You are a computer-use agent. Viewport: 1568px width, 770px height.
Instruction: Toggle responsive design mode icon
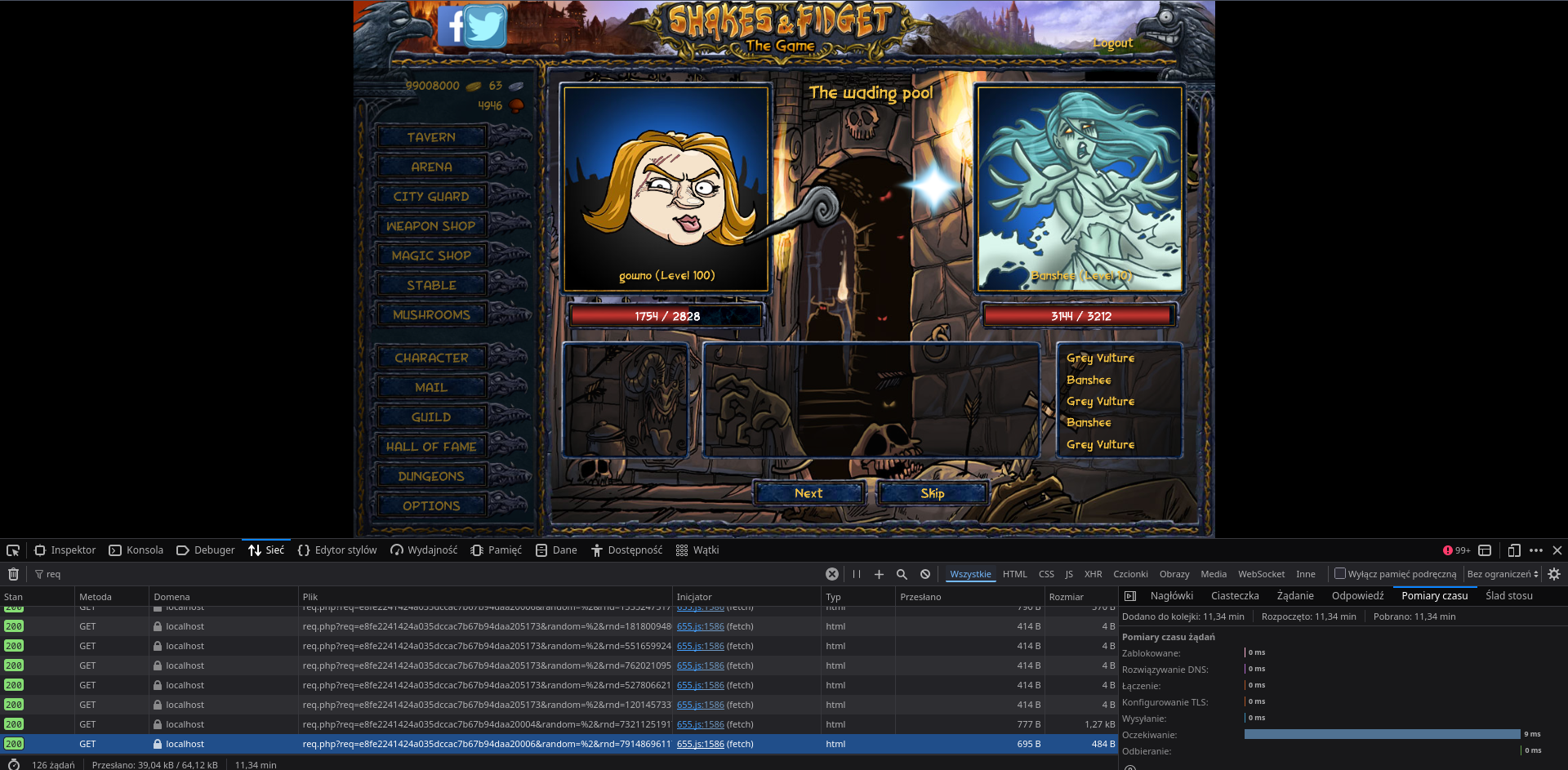(x=1514, y=550)
